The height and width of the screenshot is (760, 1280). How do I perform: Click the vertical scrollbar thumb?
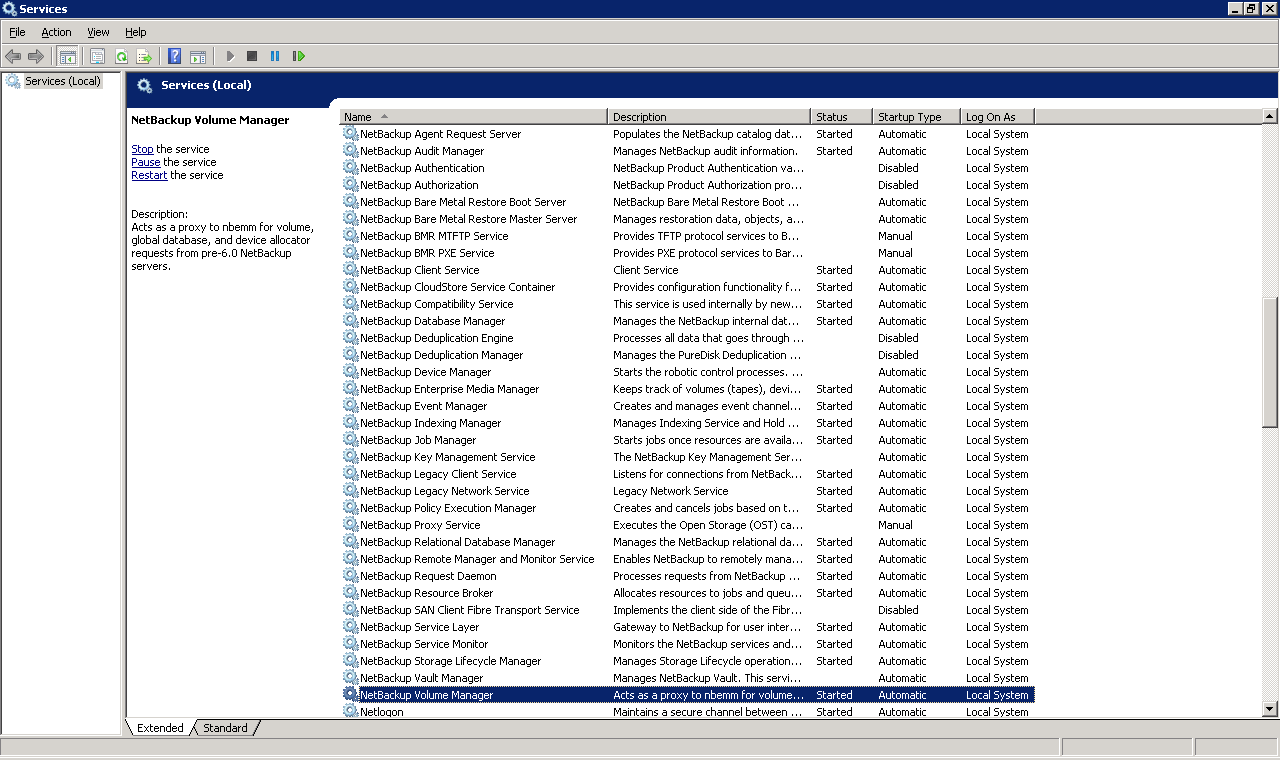[x=1270, y=363]
